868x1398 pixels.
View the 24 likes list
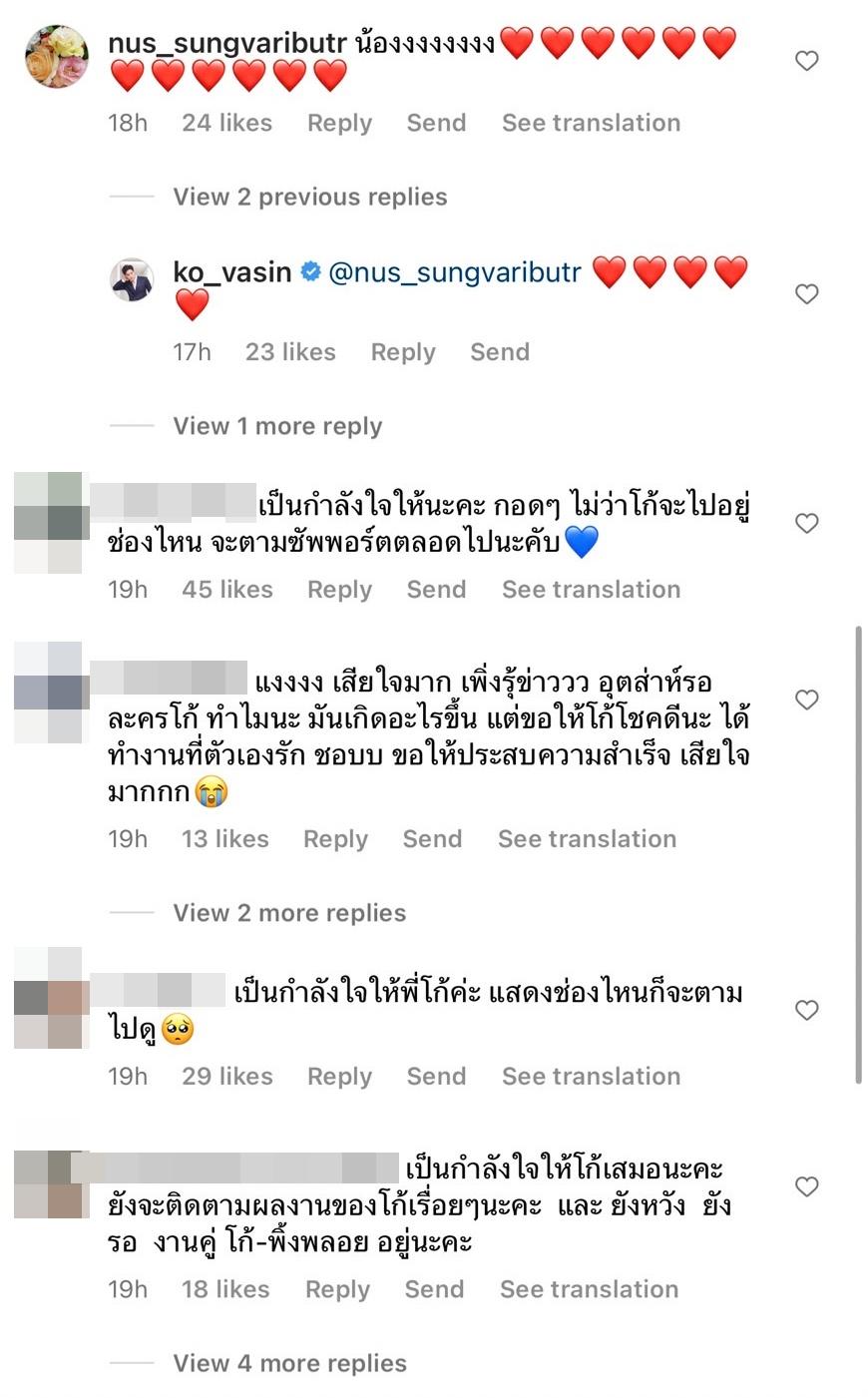[x=226, y=123]
